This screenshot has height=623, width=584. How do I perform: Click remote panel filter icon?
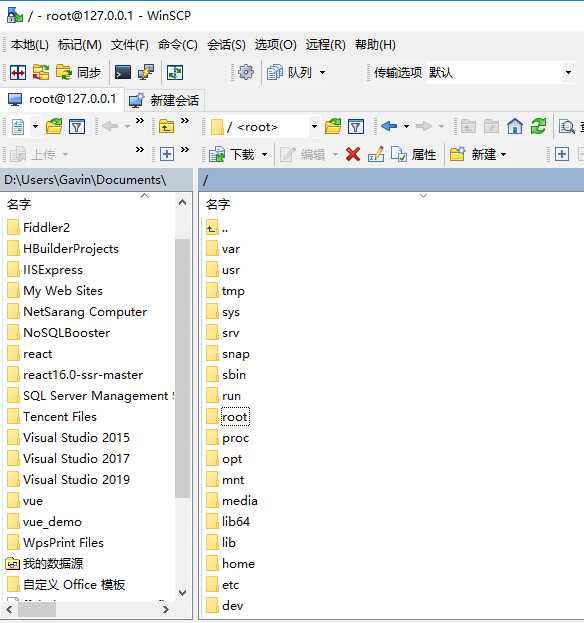pos(356,127)
